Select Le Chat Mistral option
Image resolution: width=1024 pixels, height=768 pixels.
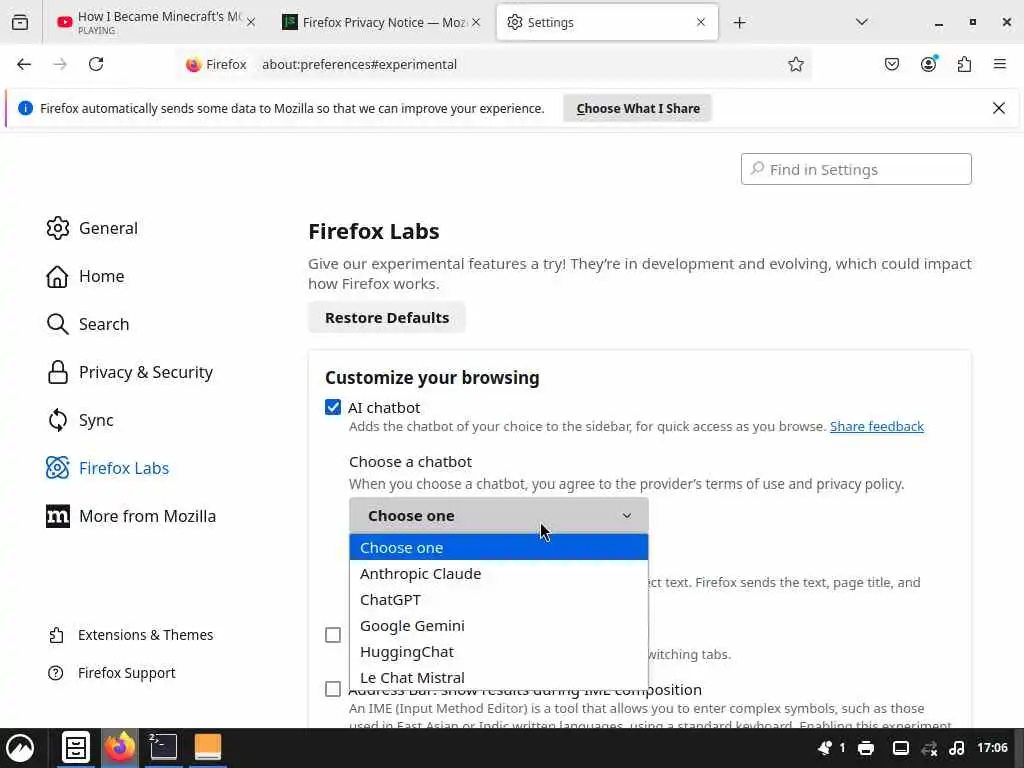499,678
